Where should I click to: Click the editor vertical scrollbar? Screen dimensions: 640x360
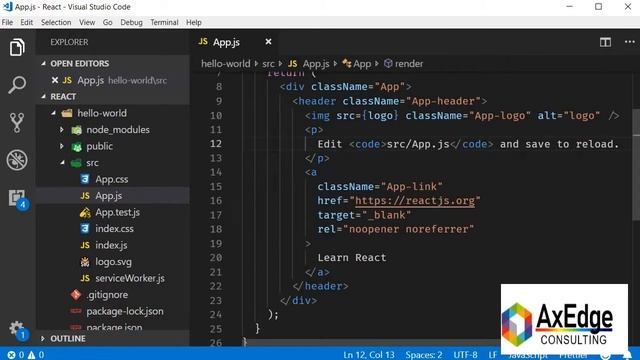(x=636, y=165)
